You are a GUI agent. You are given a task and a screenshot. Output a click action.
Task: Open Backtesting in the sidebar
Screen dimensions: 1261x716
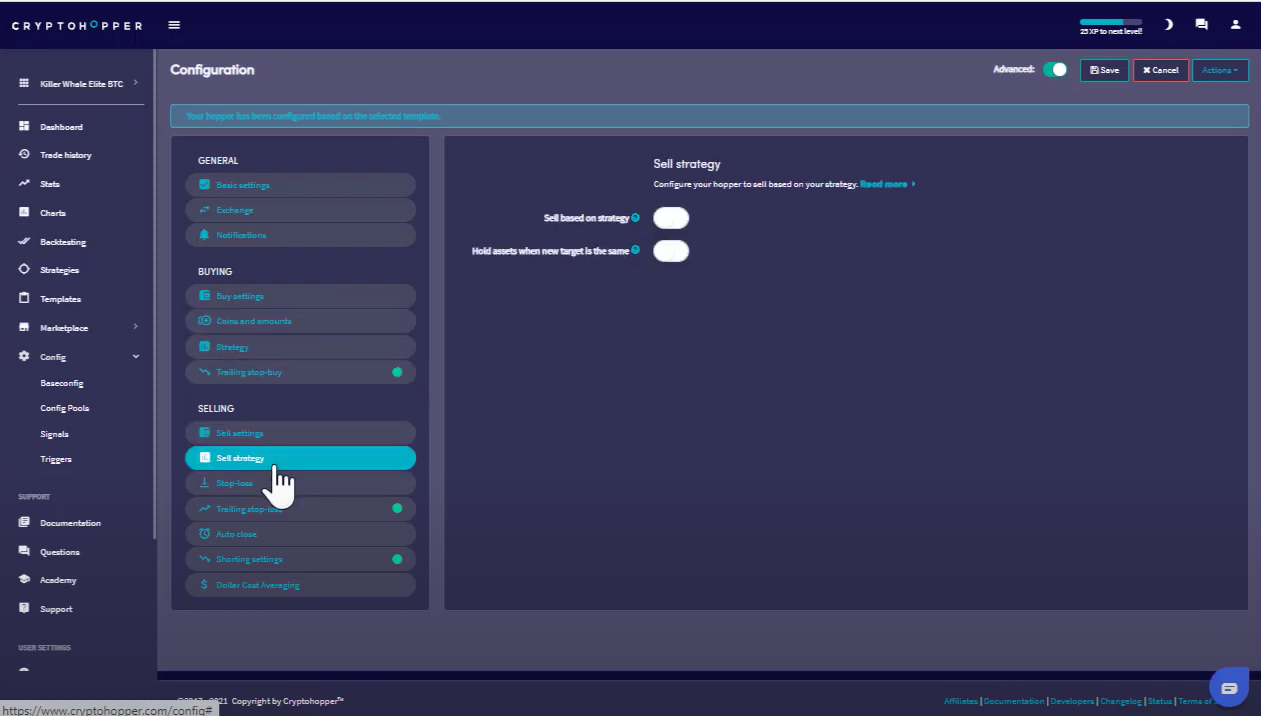pos(62,242)
